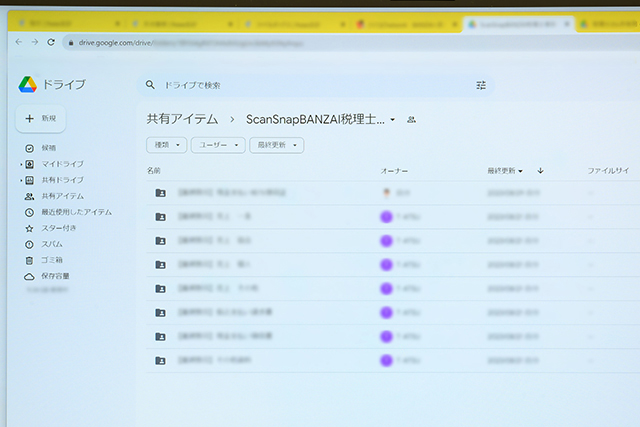Open ゴミ箱 in the sidebar

[51, 260]
